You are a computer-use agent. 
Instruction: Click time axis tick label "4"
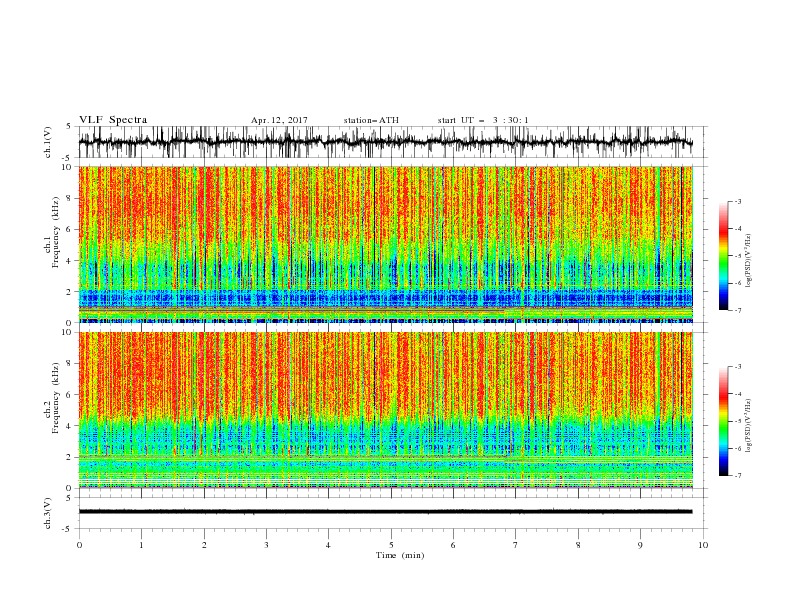[x=328, y=545]
